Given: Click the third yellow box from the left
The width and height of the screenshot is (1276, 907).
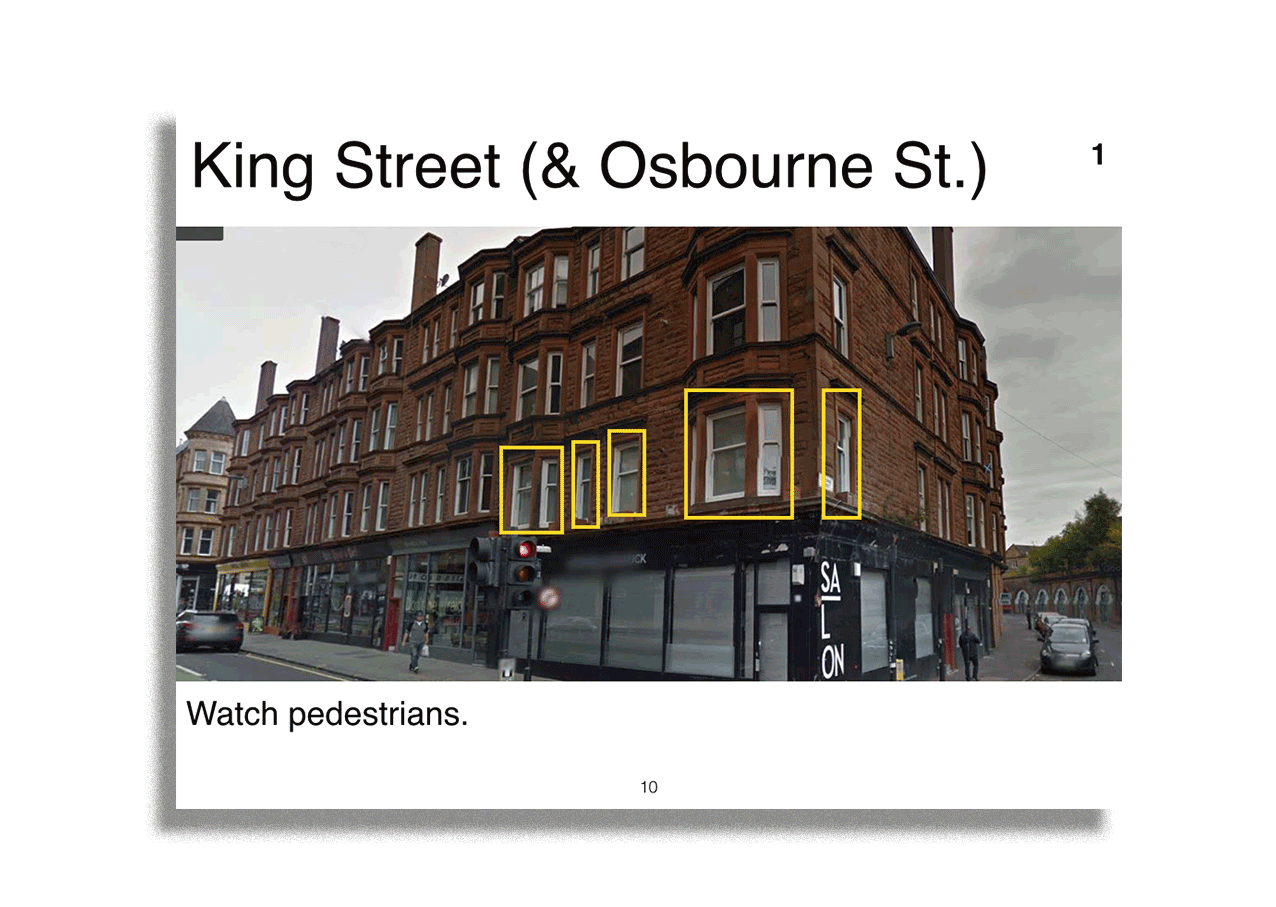Looking at the screenshot, I should (x=627, y=473).
